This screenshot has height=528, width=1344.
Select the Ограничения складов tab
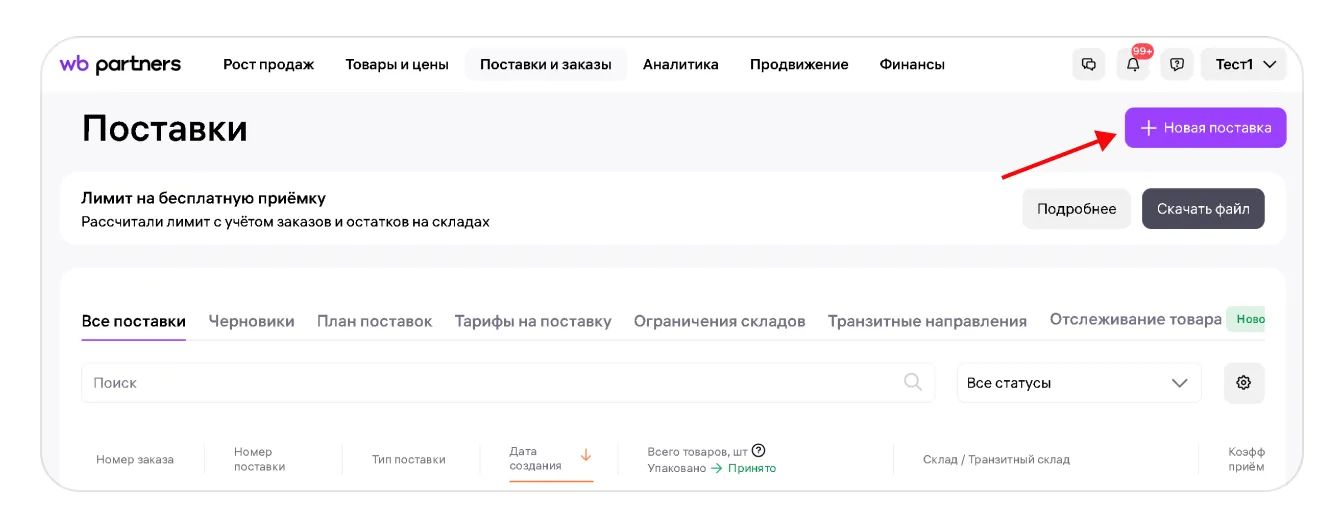[x=719, y=321]
